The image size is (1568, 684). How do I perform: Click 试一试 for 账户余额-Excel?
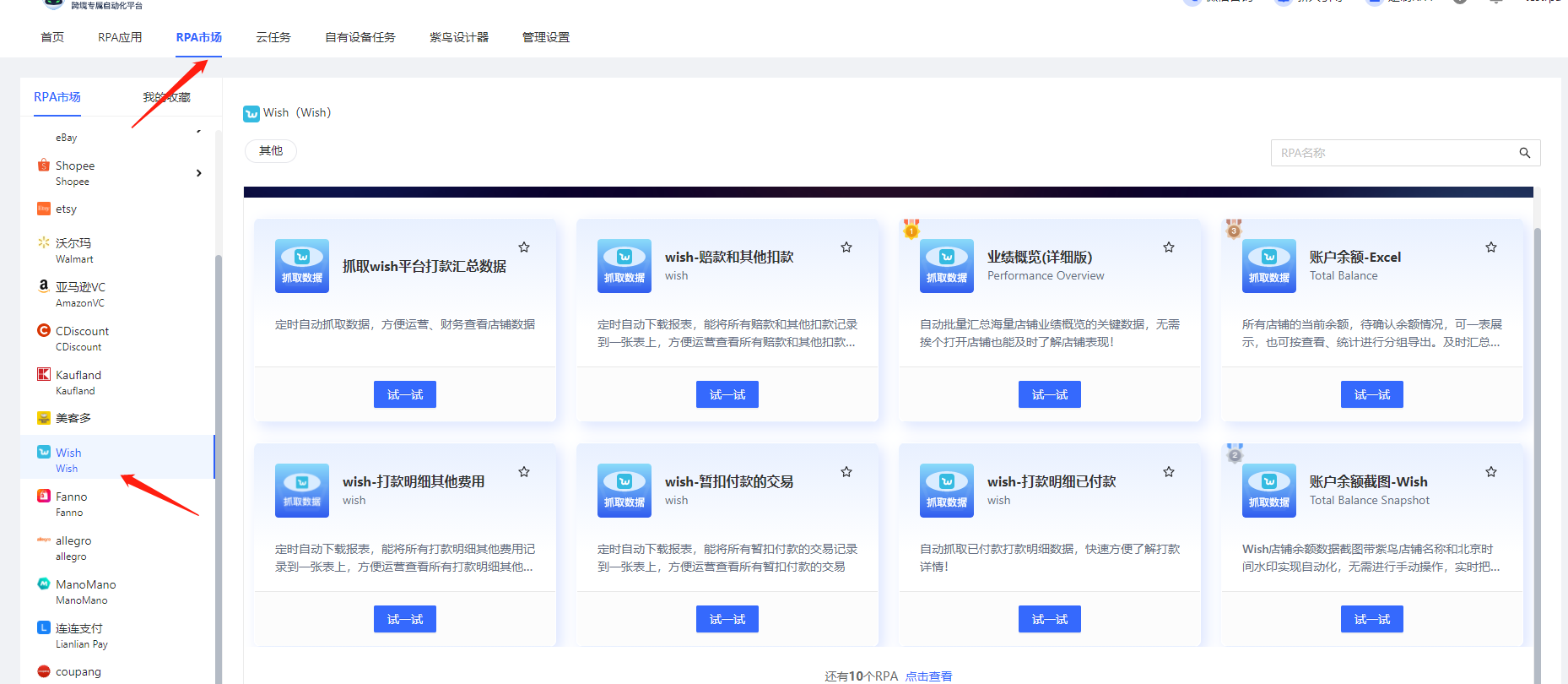point(1372,394)
